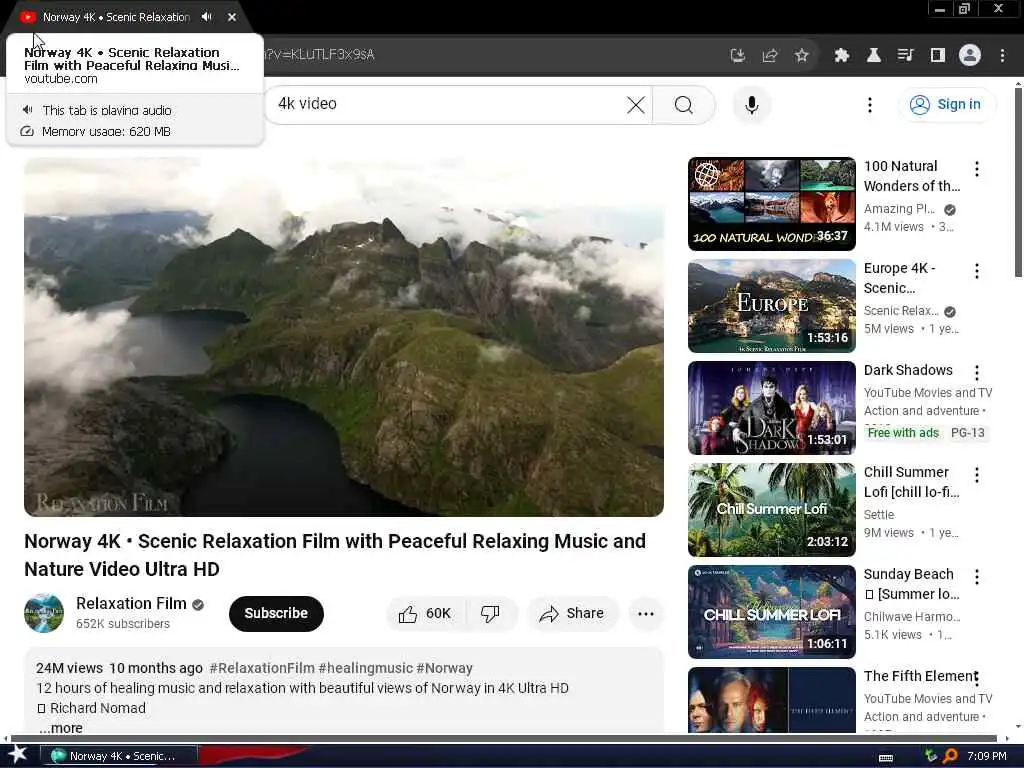Screen dimensions: 1024x768
Task: Subscribe to the Relaxation Film channel
Action: (276, 613)
